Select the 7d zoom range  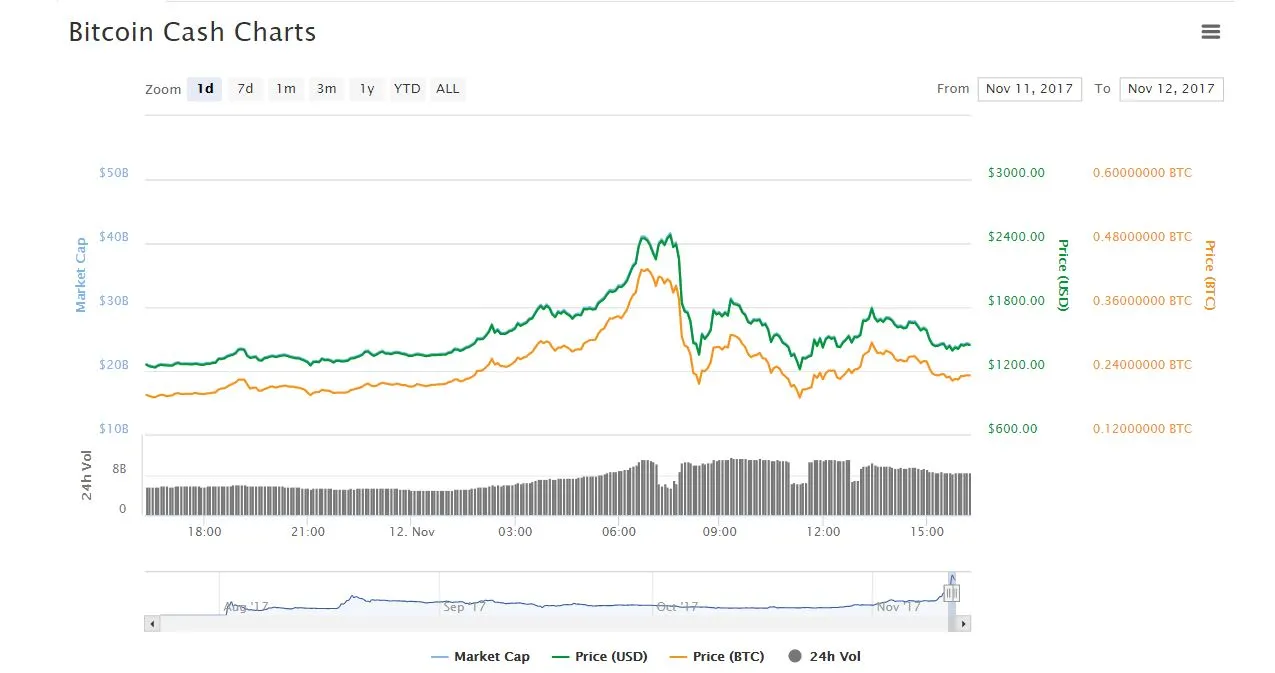[245, 89]
